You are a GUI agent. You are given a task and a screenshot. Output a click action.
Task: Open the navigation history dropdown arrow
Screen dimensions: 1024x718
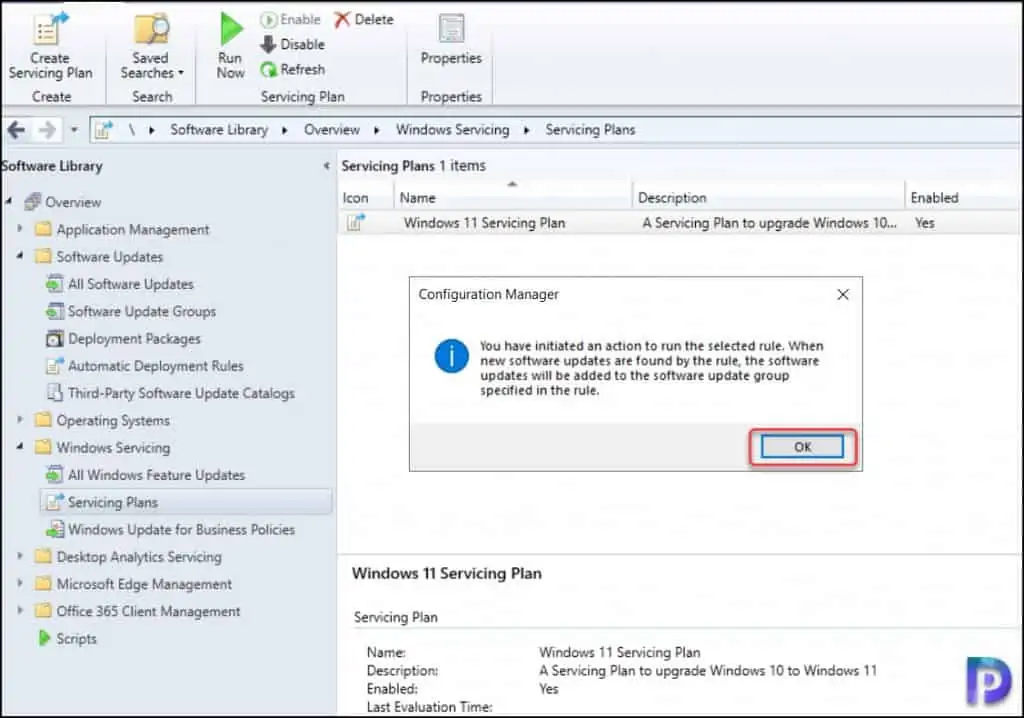point(74,130)
